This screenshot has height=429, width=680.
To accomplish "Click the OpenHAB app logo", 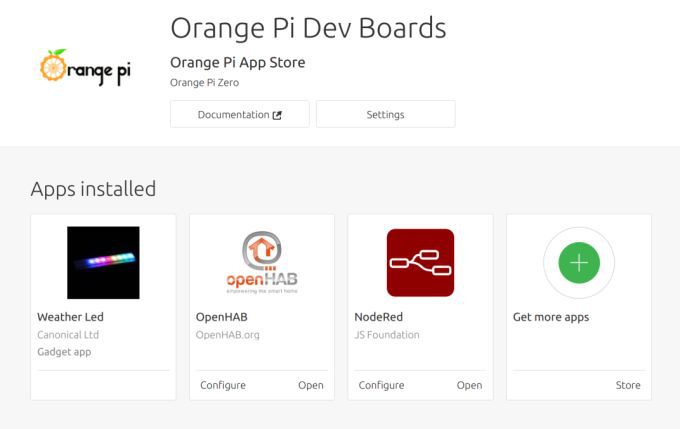I will tap(261, 262).
